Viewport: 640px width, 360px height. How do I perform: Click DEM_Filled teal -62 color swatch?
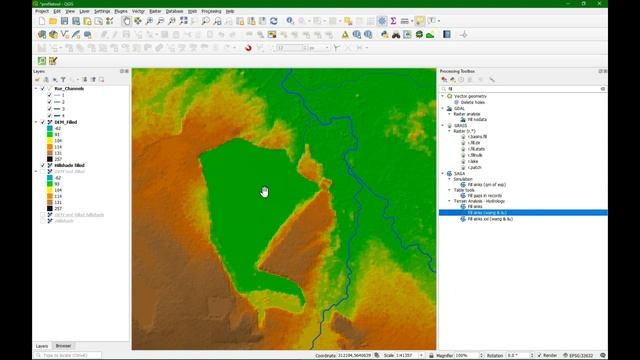point(50,129)
